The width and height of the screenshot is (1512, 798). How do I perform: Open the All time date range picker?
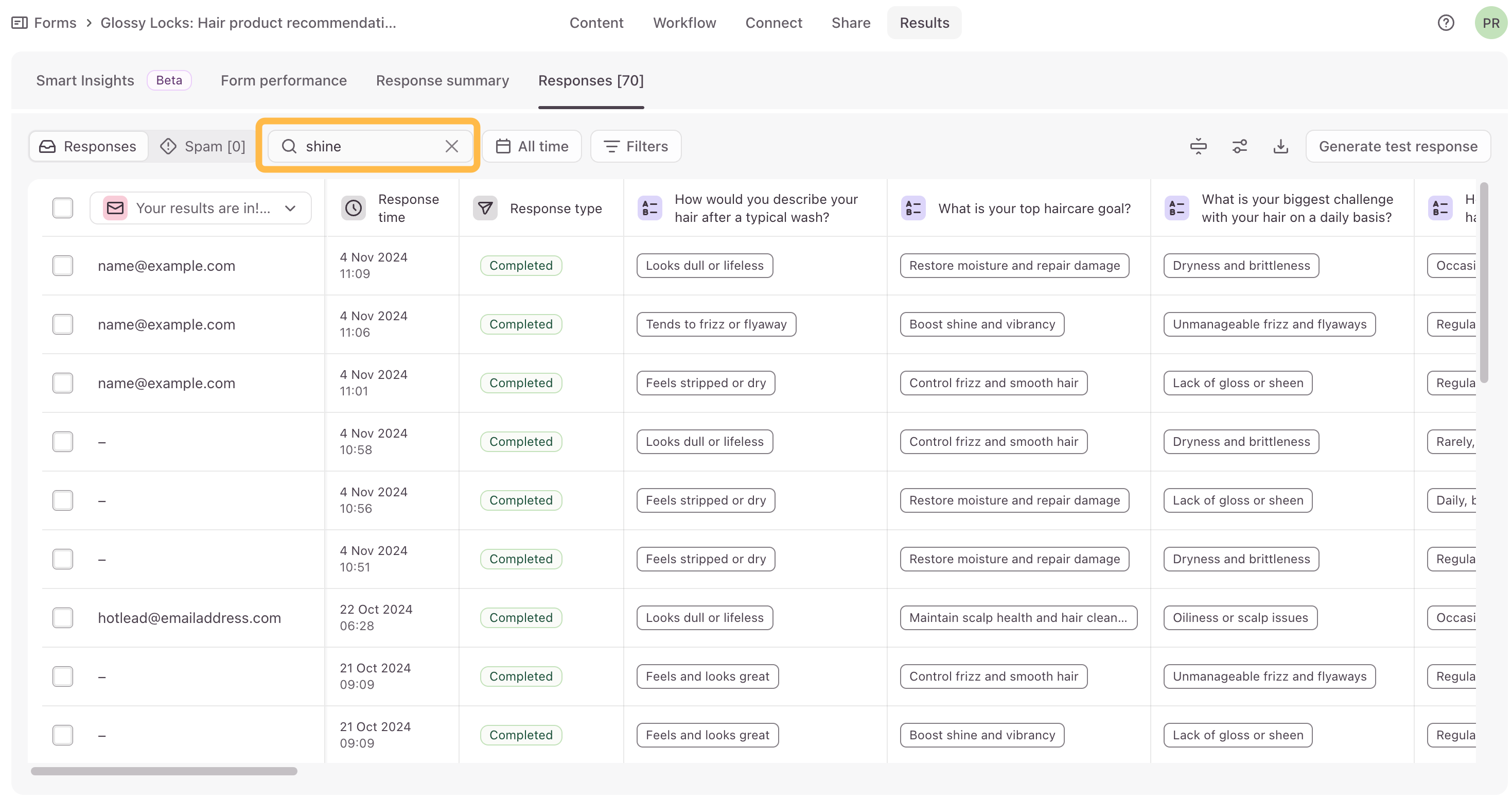click(532, 146)
